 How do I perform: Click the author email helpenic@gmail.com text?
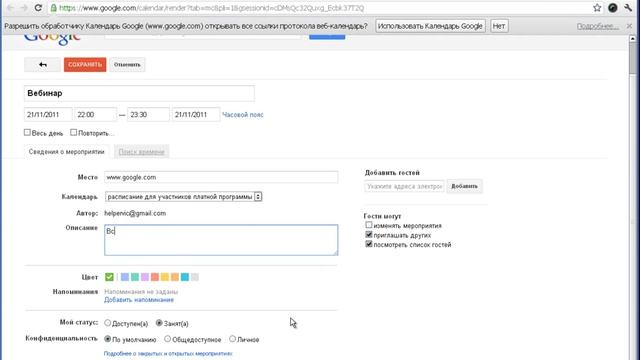(135, 213)
